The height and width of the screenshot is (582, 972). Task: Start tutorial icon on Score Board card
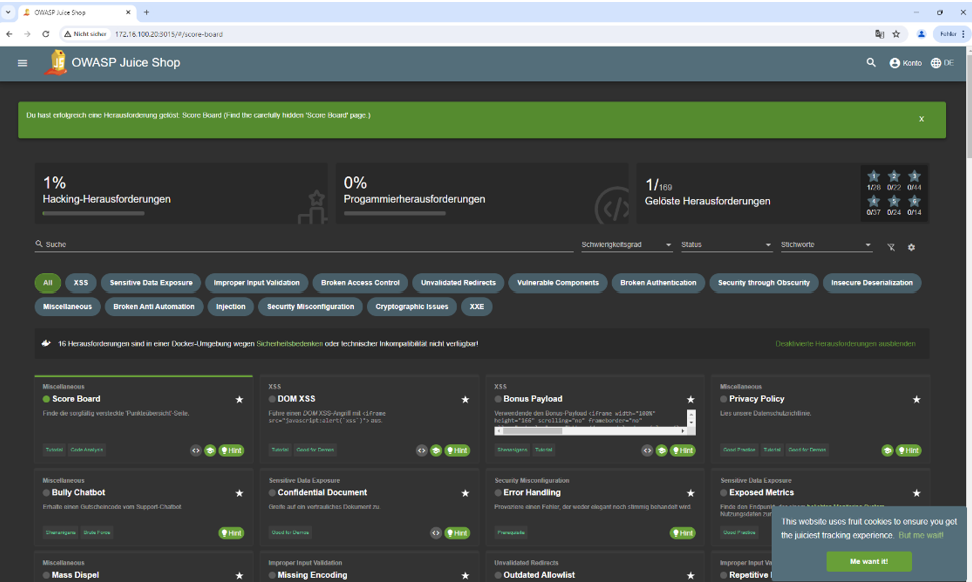(210, 450)
